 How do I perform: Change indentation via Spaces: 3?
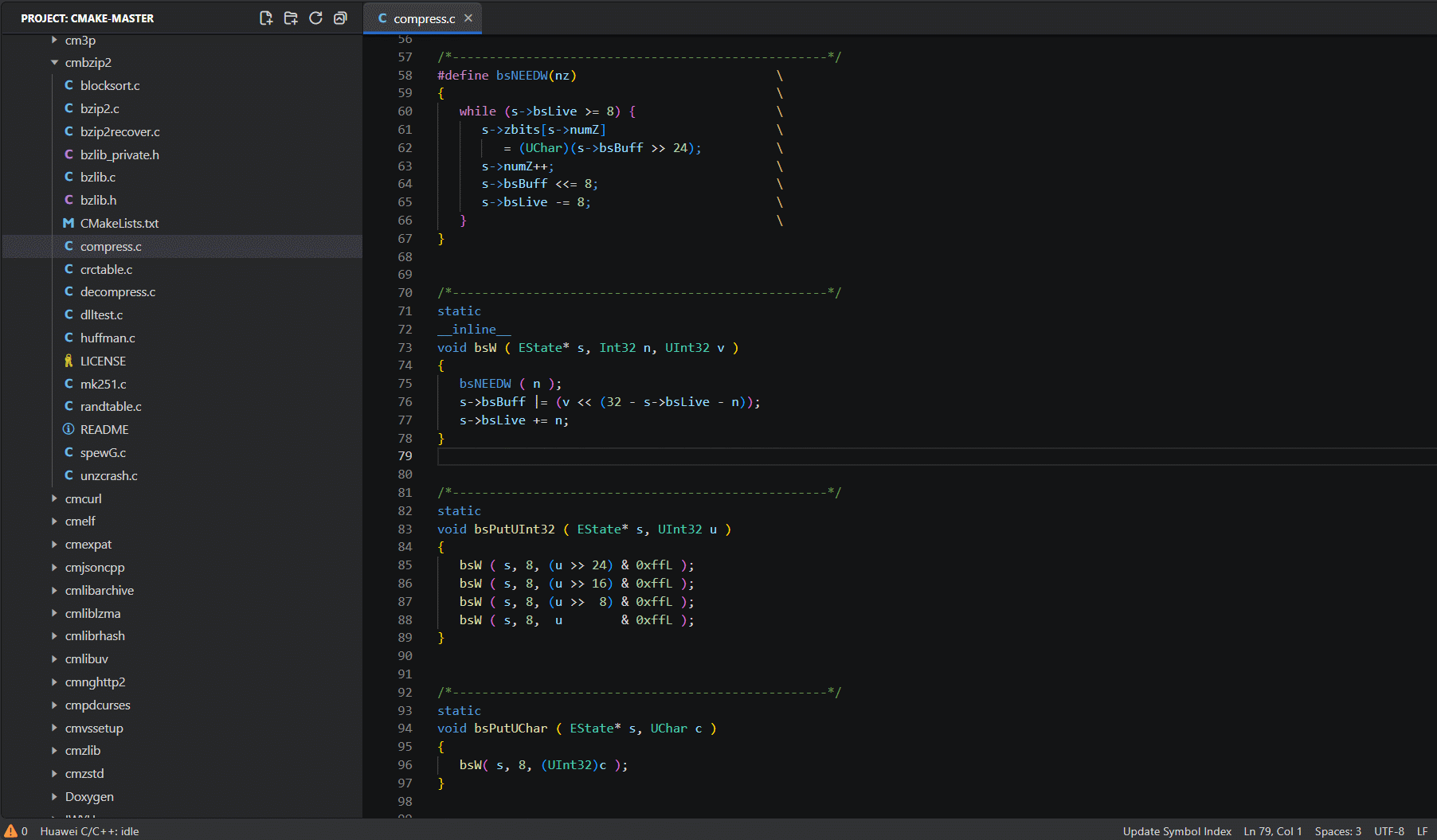pos(1337,830)
